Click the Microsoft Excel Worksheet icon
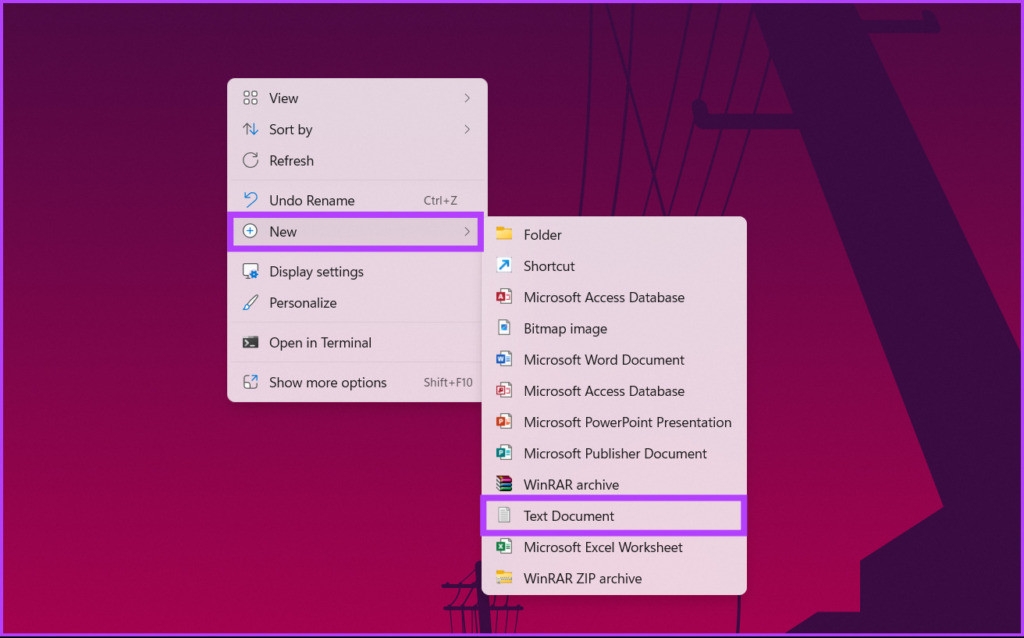The image size is (1024, 638). click(504, 547)
